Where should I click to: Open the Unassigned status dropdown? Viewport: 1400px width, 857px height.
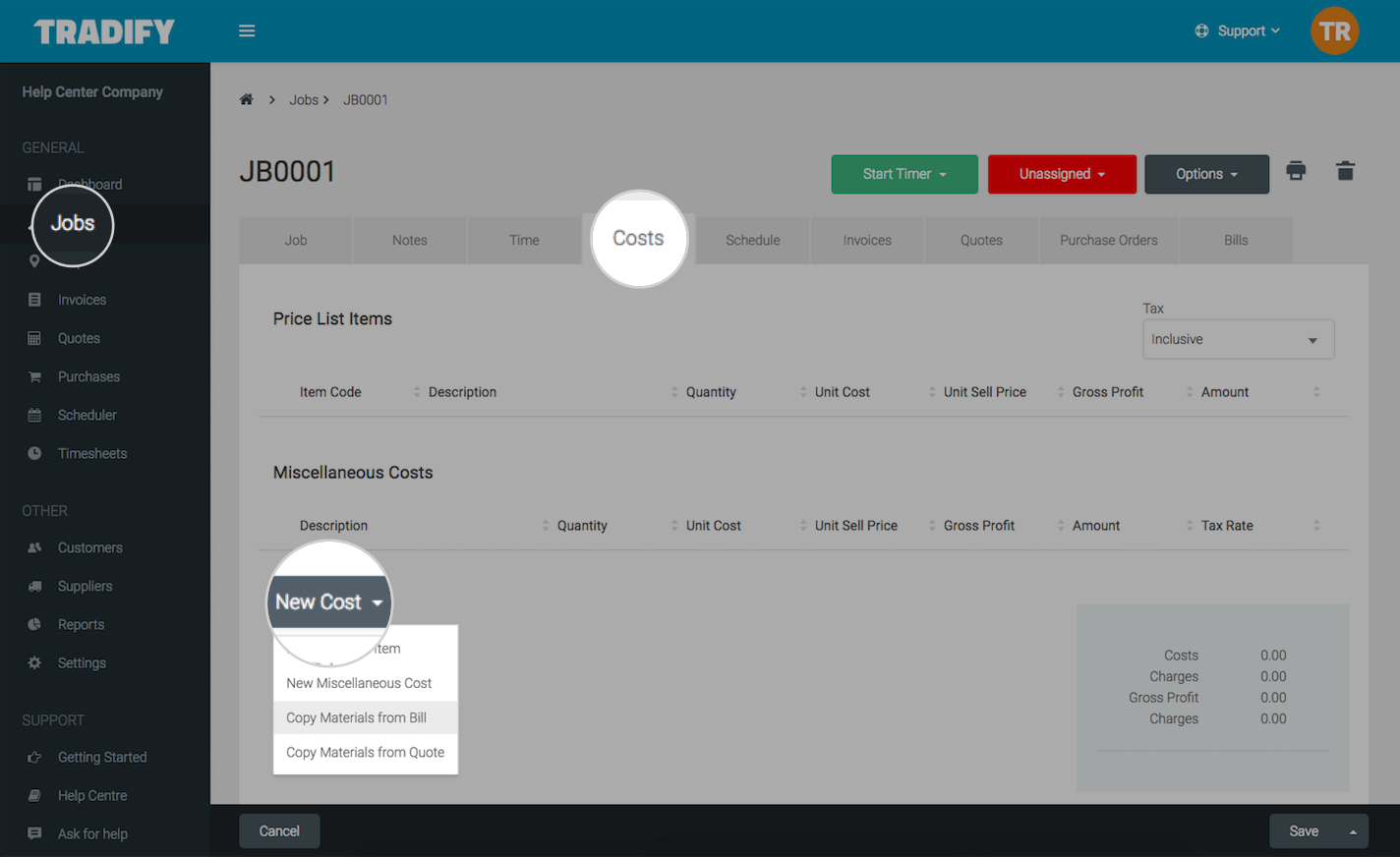tap(1062, 174)
